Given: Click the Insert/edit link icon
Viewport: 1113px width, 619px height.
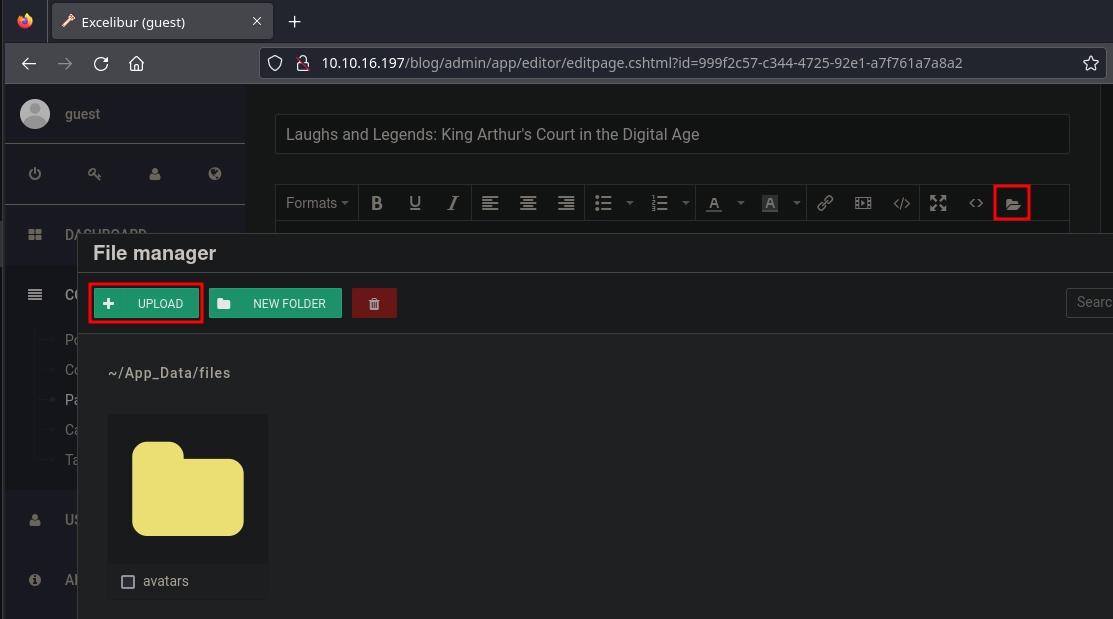Looking at the screenshot, I should pyautogui.click(x=825, y=203).
